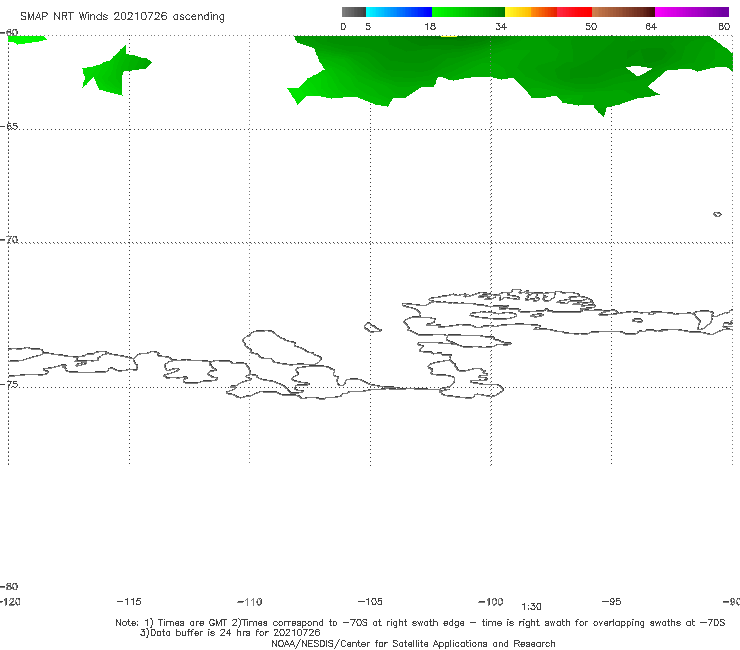Click the longitude label '-120'
The width and height of the screenshot is (740, 650).
click(10, 601)
